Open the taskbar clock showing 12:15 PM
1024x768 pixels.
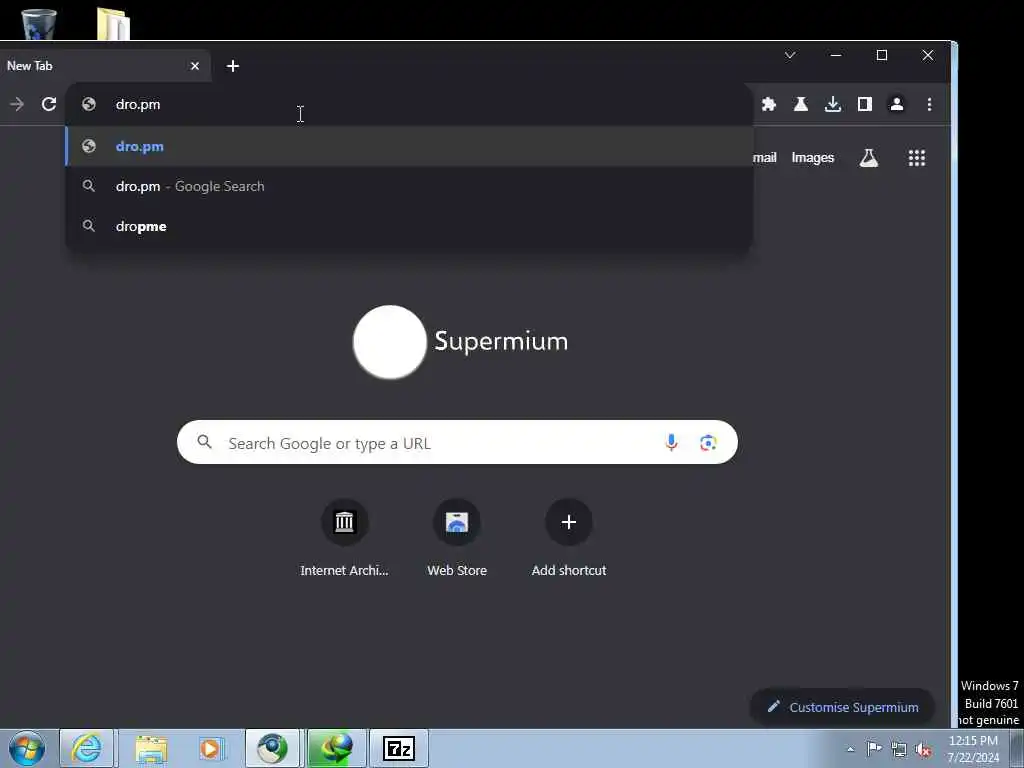[973, 749]
